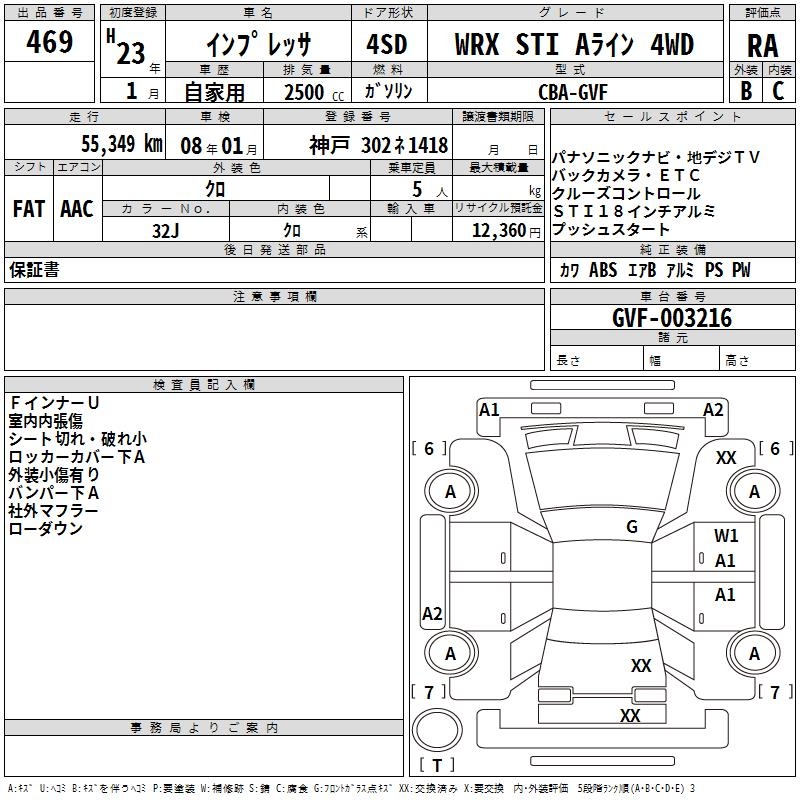
Task: Select the セールスポイント header
Action: 672,117
